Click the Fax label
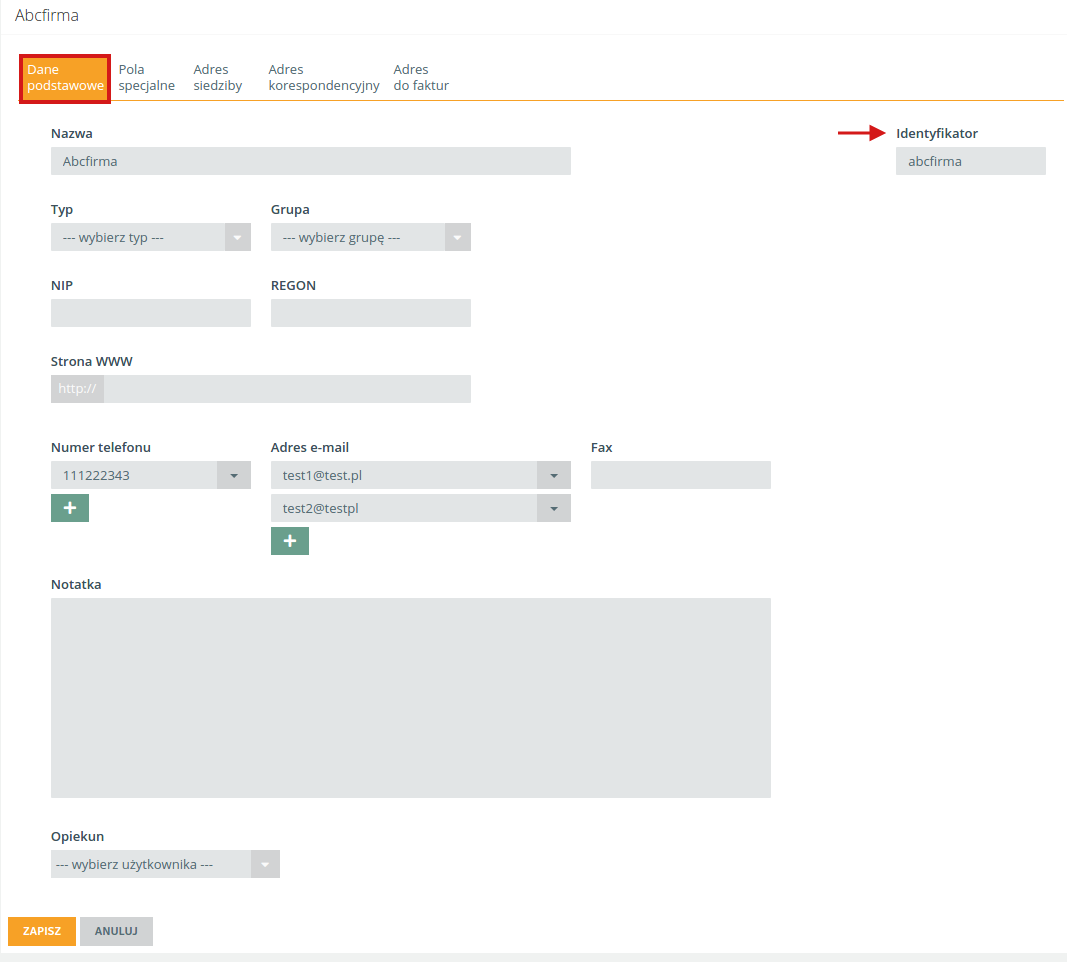1067x962 pixels. point(602,448)
